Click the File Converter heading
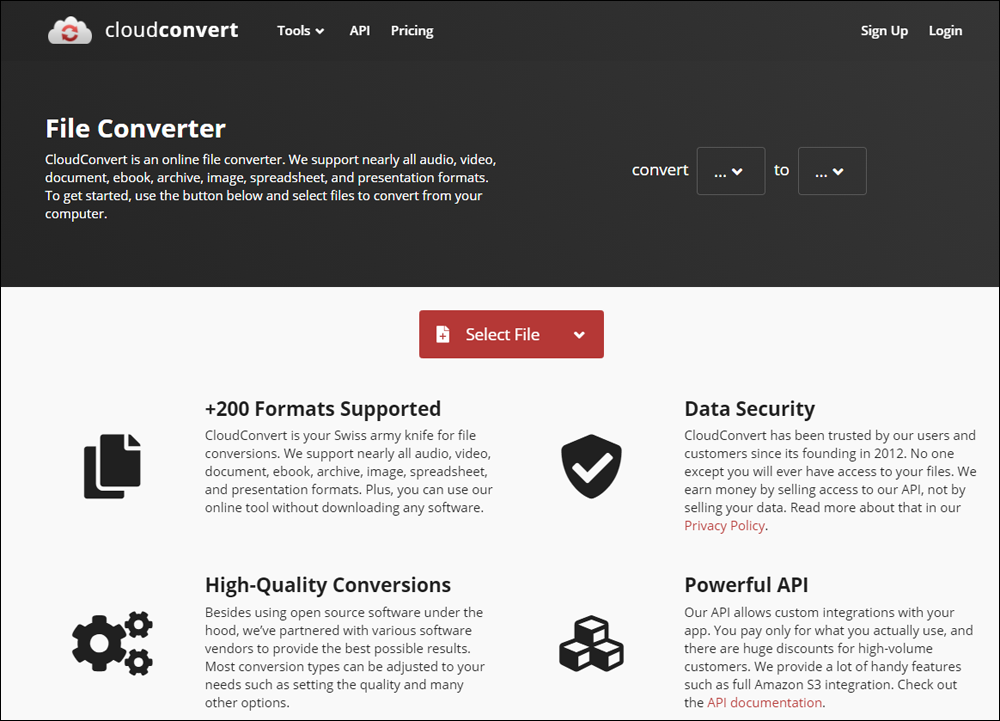 click(x=135, y=129)
